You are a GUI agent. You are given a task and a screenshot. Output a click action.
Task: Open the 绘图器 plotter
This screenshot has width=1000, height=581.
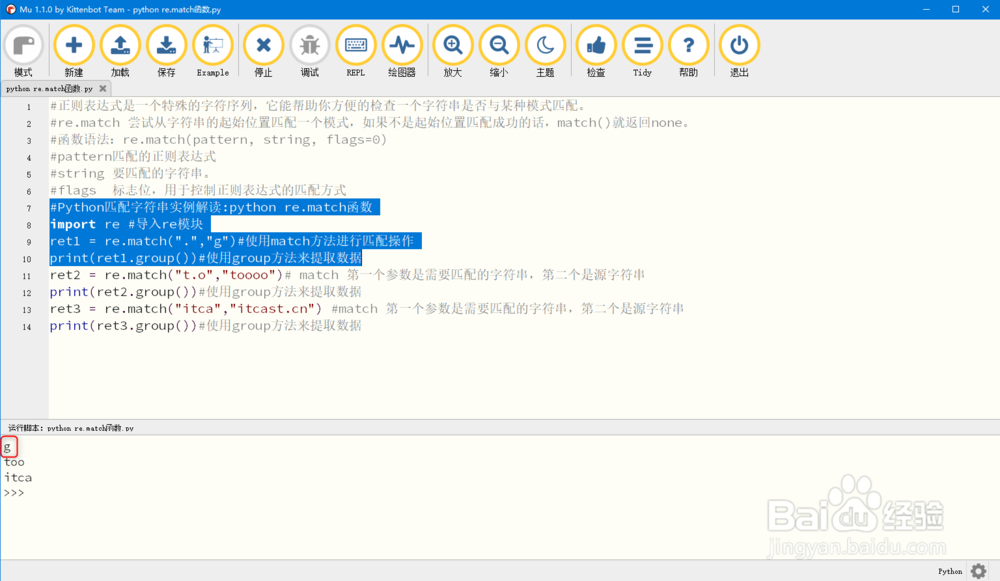click(x=402, y=51)
